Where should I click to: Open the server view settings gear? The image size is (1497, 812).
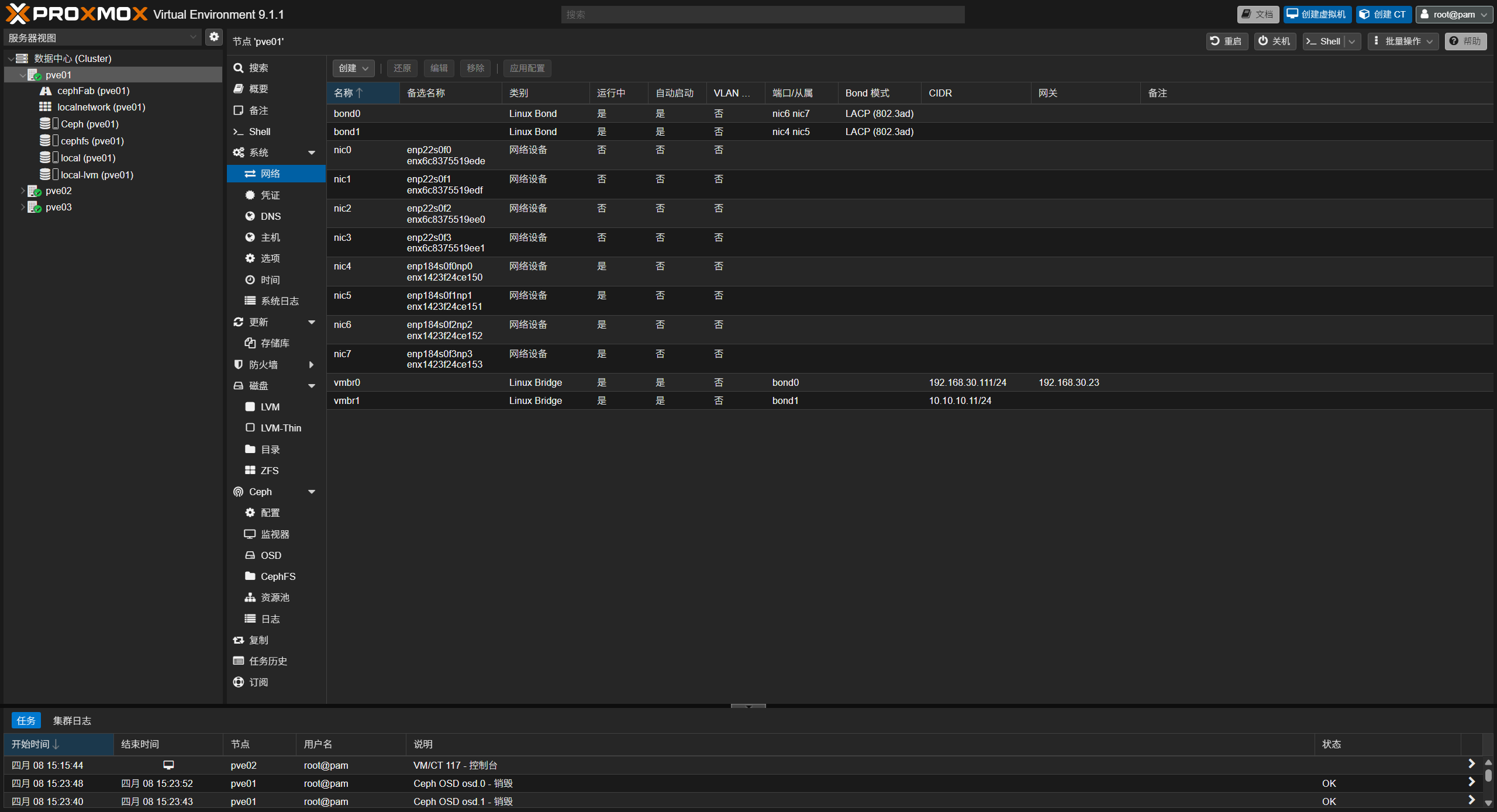[214, 37]
